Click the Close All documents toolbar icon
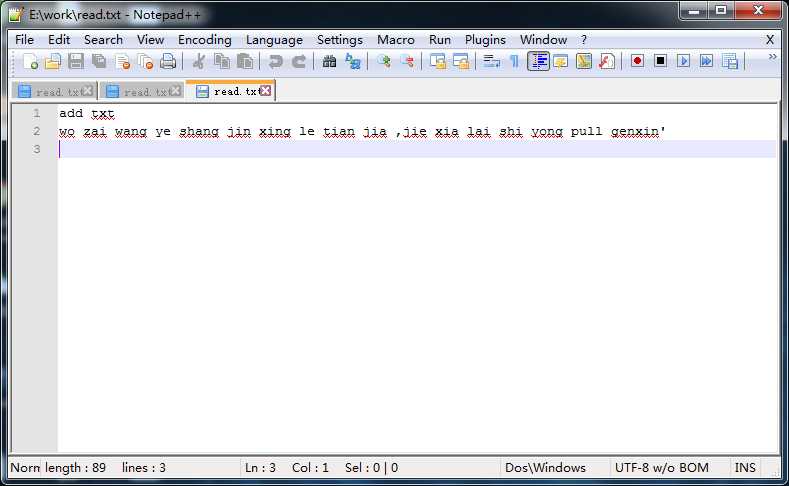This screenshot has width=789, height=486. pos(145,61)
